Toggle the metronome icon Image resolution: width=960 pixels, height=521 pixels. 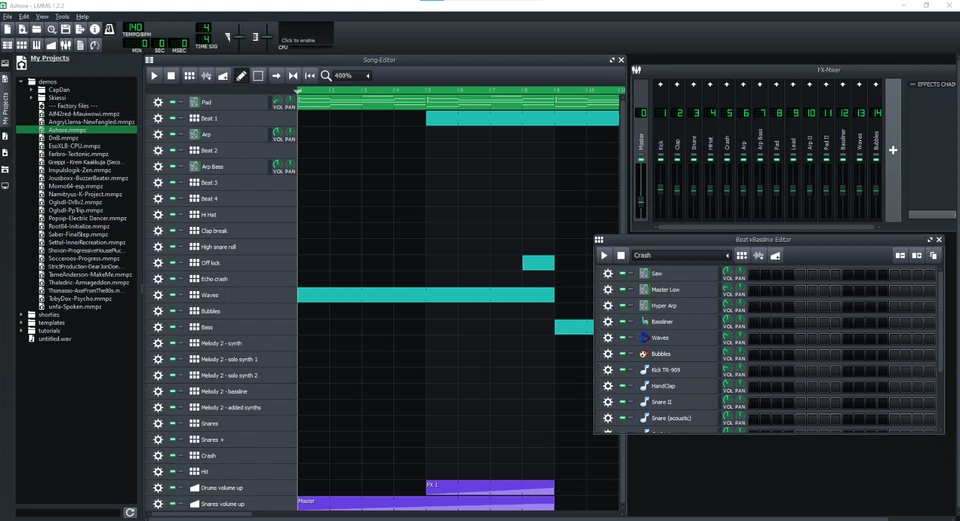(110, 29)
